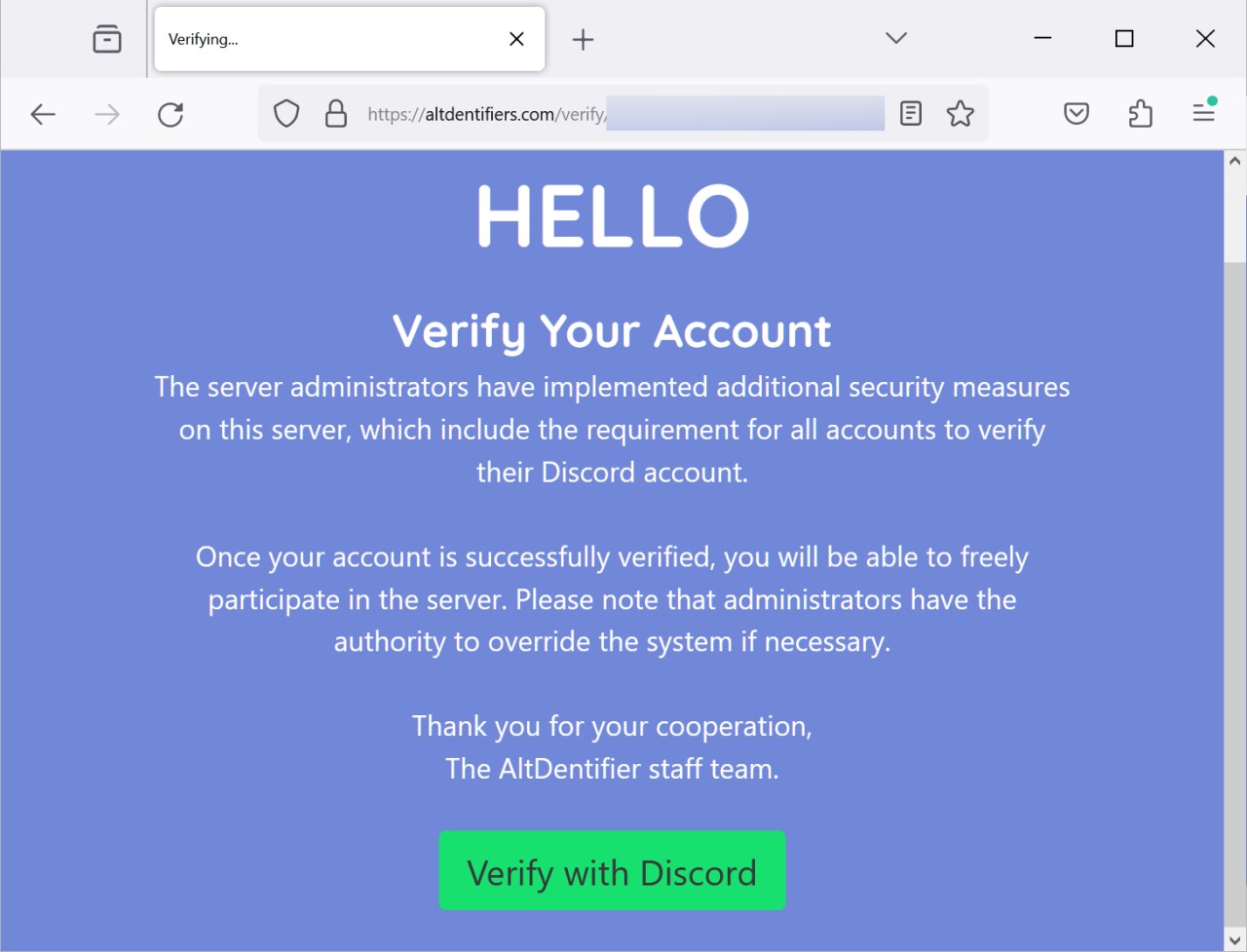Reload the current page
The image size is (1247, 952).
pyautogui.click(x=170, y=114)
